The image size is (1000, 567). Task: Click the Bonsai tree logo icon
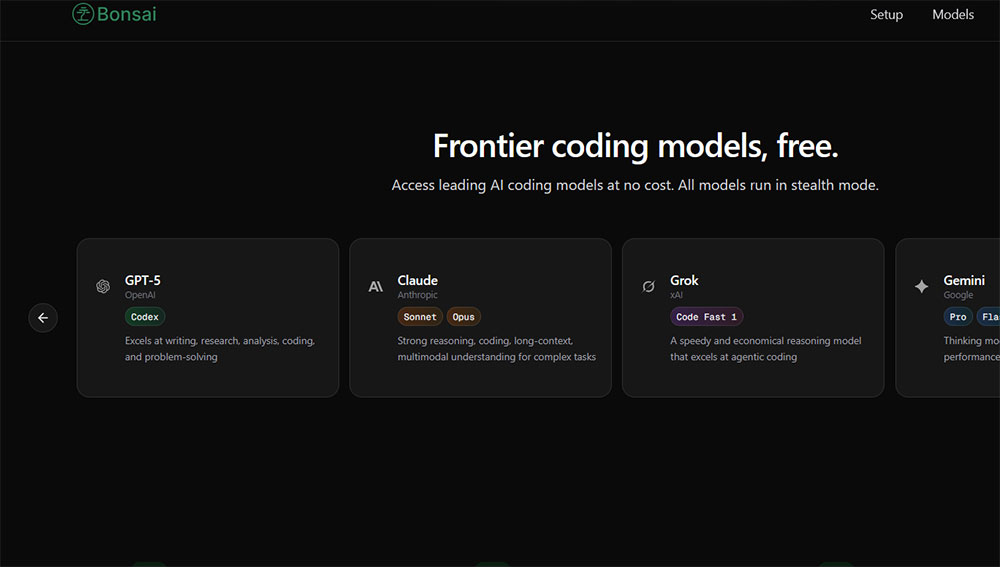point(83,14)
